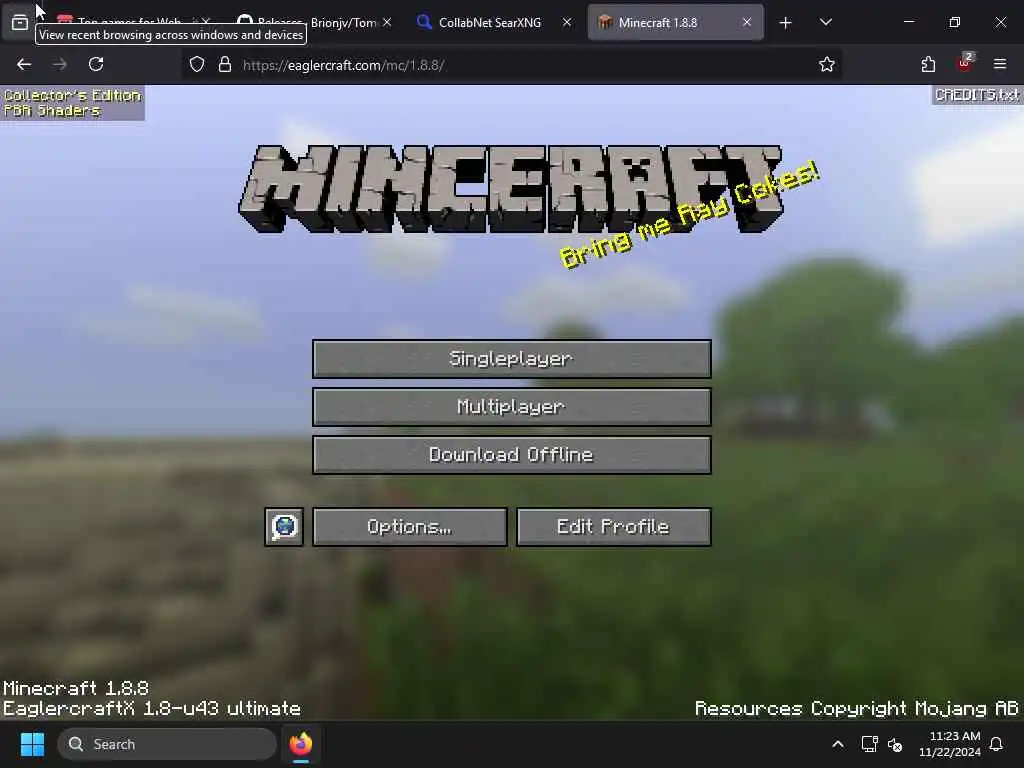The height and width of the screenshot is (768, 1024).
Task: Click the Collector's Edition PBR Shaders label
Action: click(72, 103)
